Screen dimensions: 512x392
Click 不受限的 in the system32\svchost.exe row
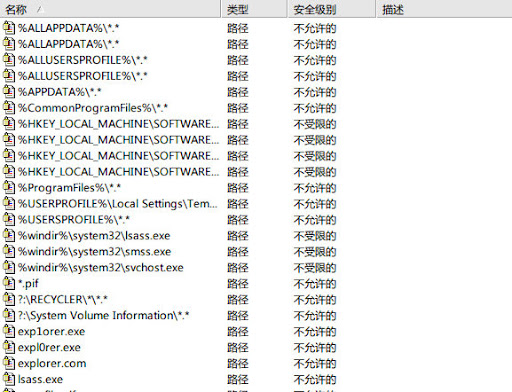(x=315, y=268)
